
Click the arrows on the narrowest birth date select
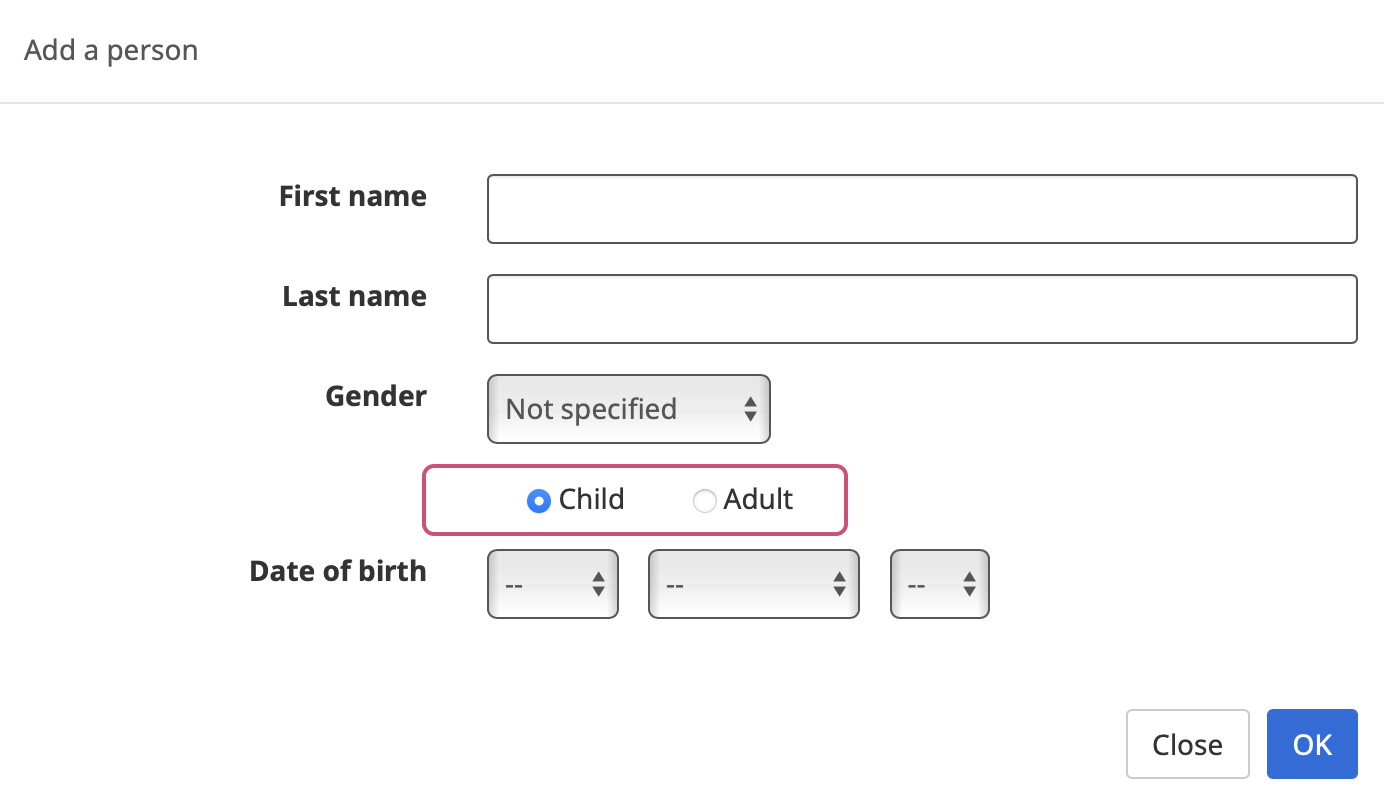(x=968, y=584)
